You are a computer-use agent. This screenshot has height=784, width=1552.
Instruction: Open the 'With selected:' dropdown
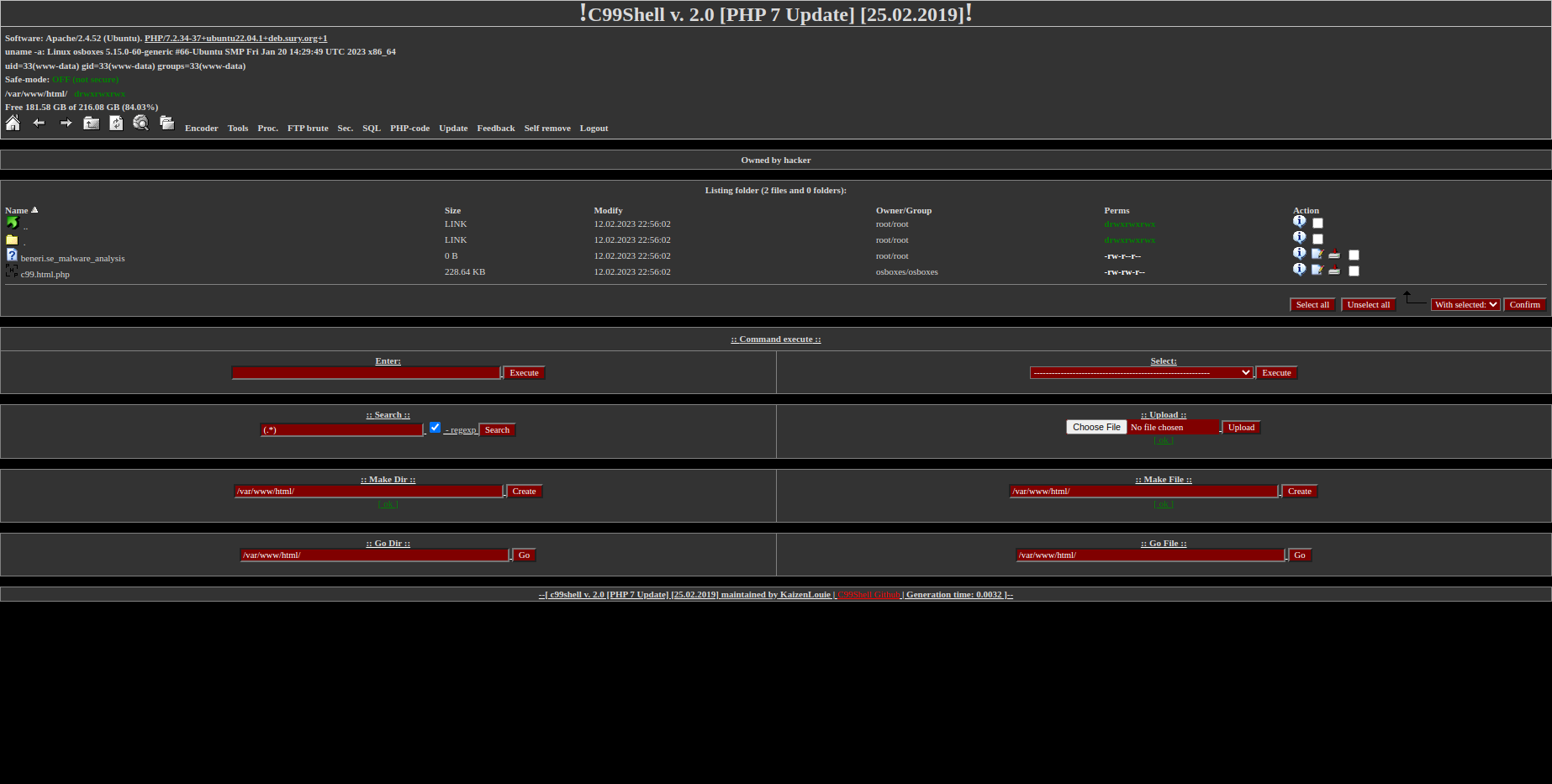[1465, 305]
